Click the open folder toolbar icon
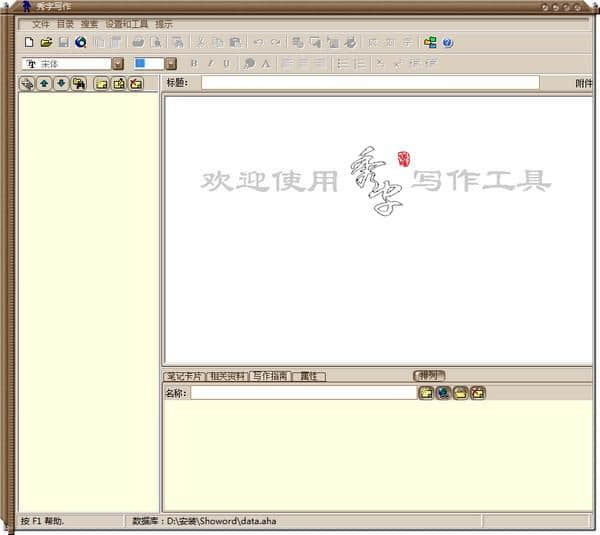This screenshot has height=535, width=600. pos(46,43)
